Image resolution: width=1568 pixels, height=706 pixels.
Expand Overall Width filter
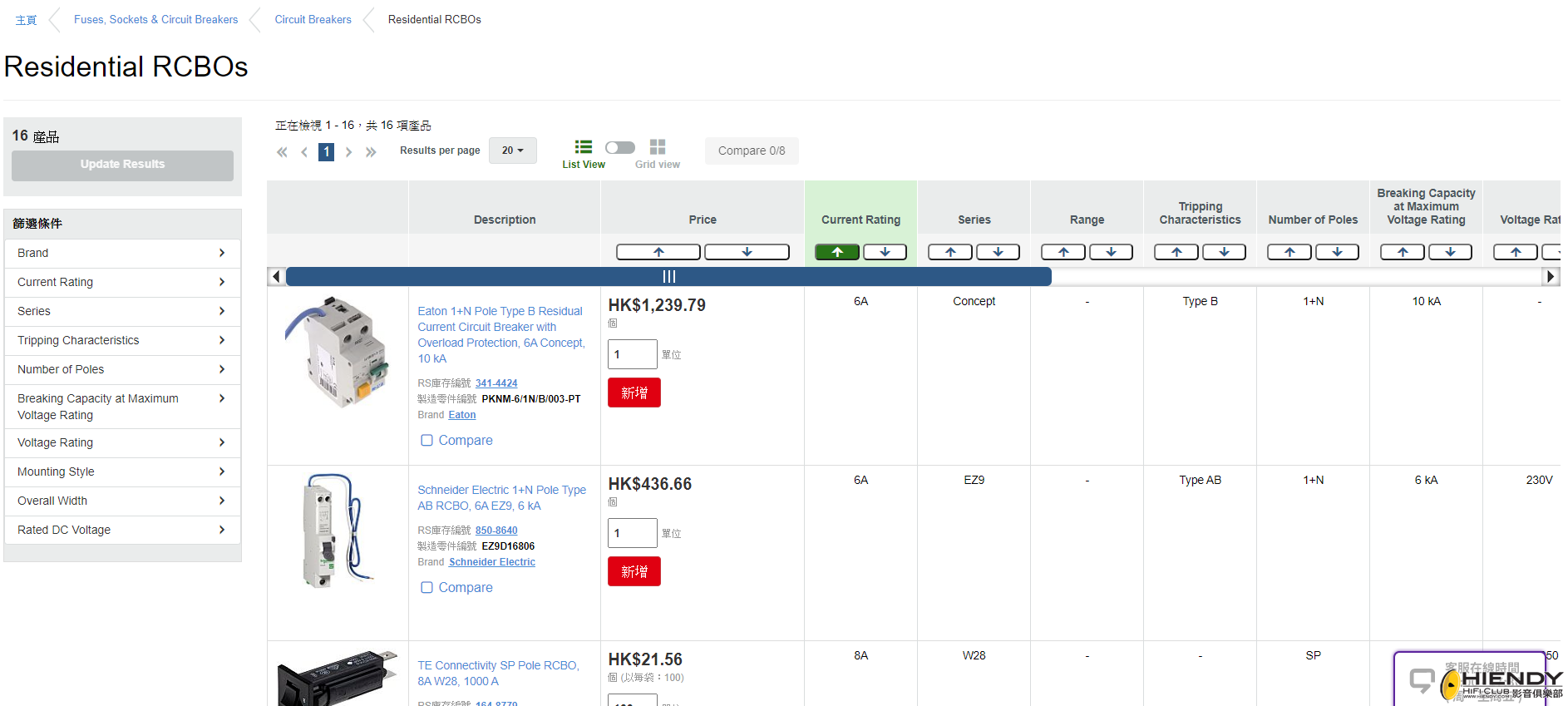pos(122,501)
